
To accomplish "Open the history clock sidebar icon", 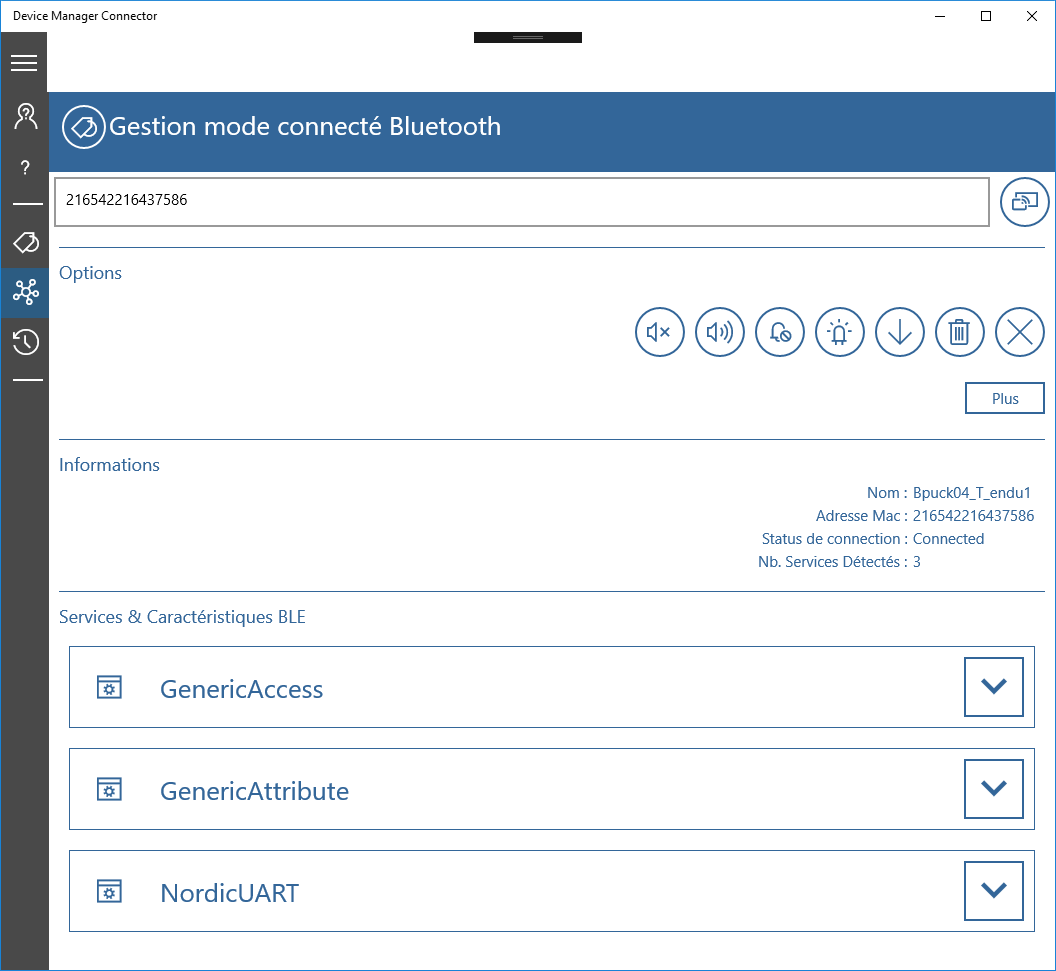I will [26, 342].
